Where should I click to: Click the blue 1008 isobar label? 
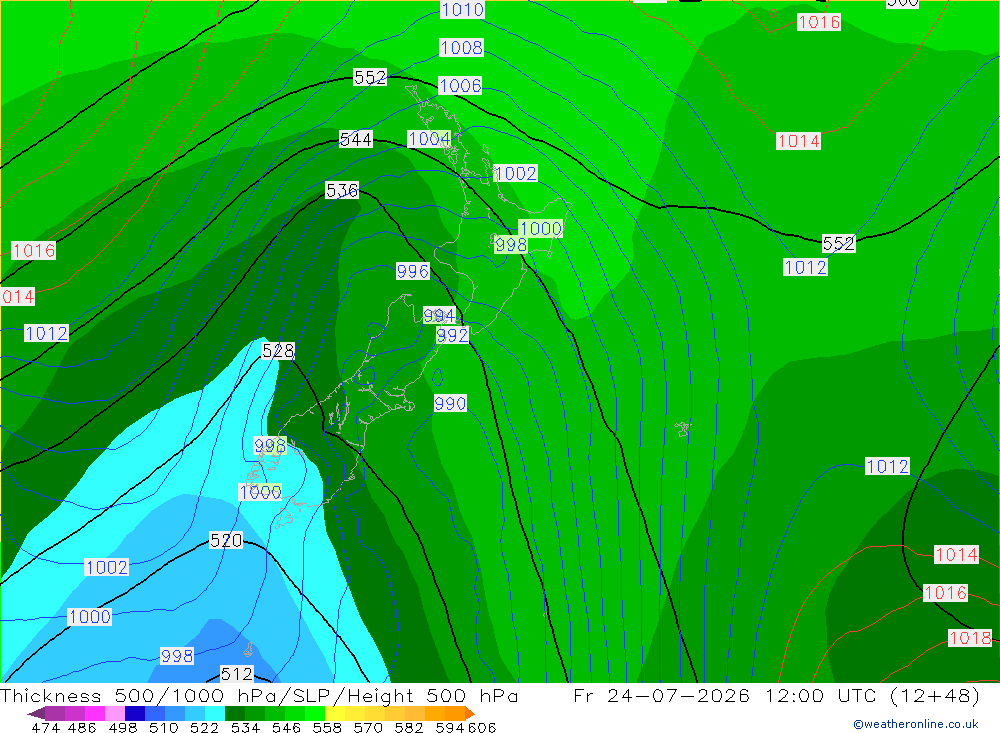[461, 47]
